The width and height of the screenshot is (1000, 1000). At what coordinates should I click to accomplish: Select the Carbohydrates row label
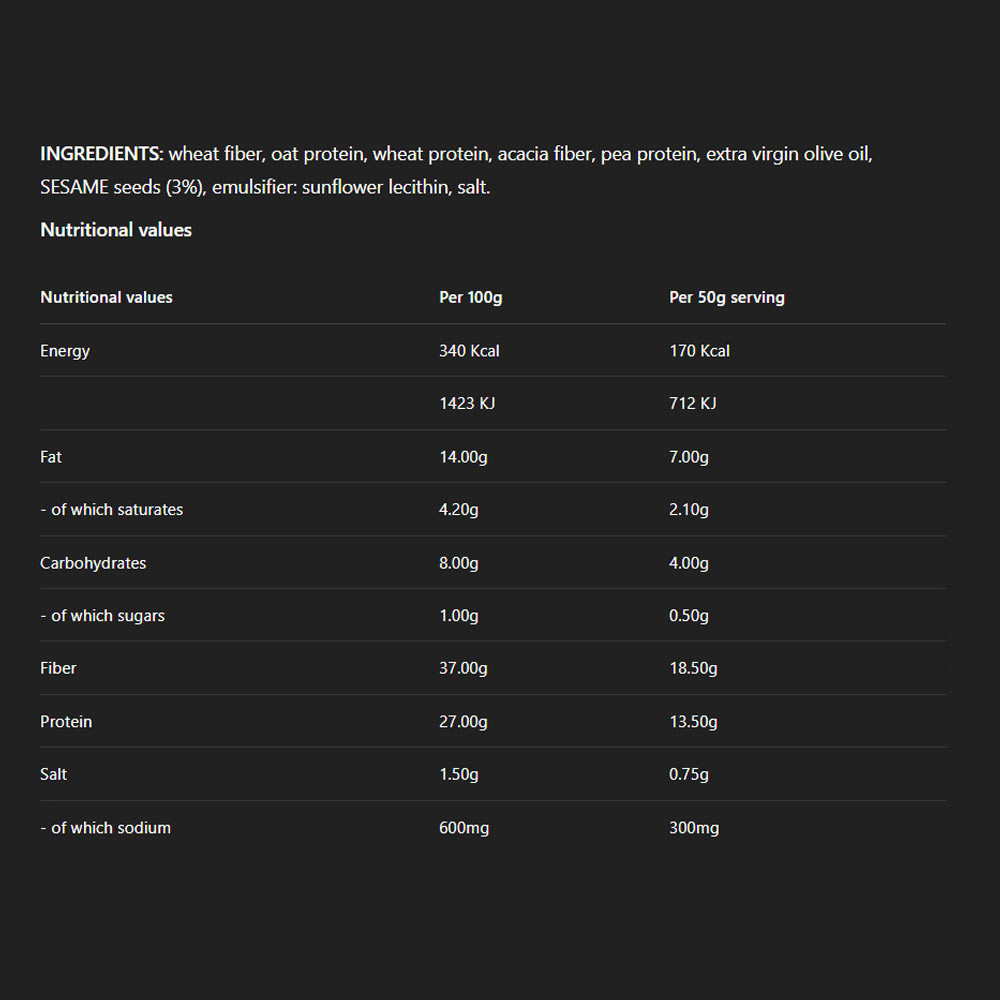(93, 563)
